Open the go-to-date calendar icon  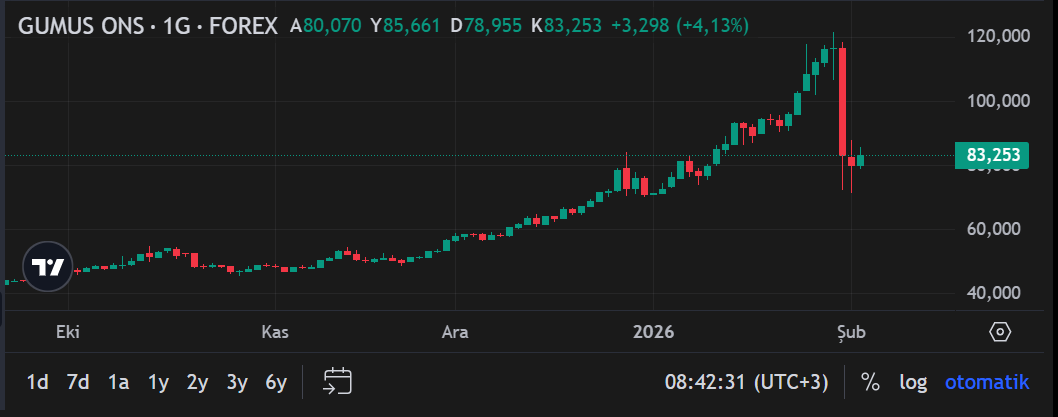[x=338, y=381]
